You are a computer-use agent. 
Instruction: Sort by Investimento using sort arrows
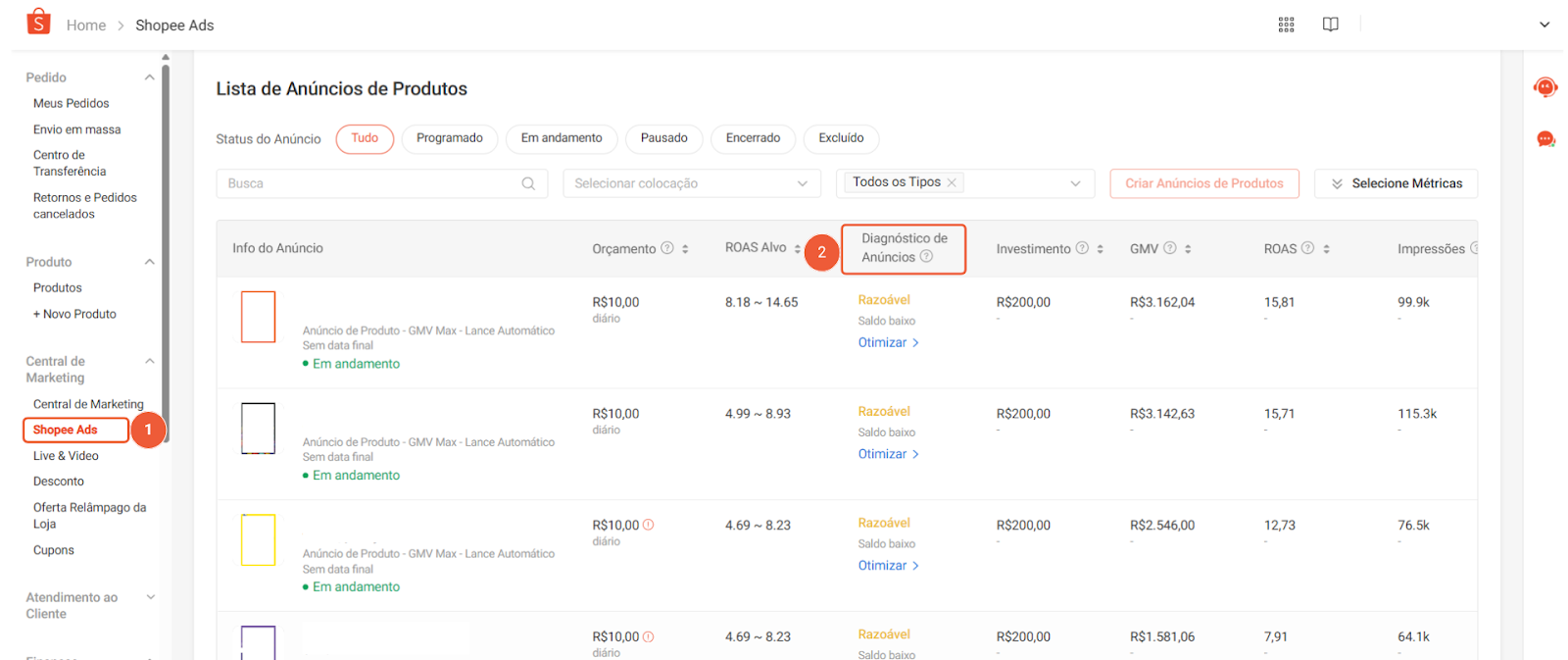pos(1100,249)
